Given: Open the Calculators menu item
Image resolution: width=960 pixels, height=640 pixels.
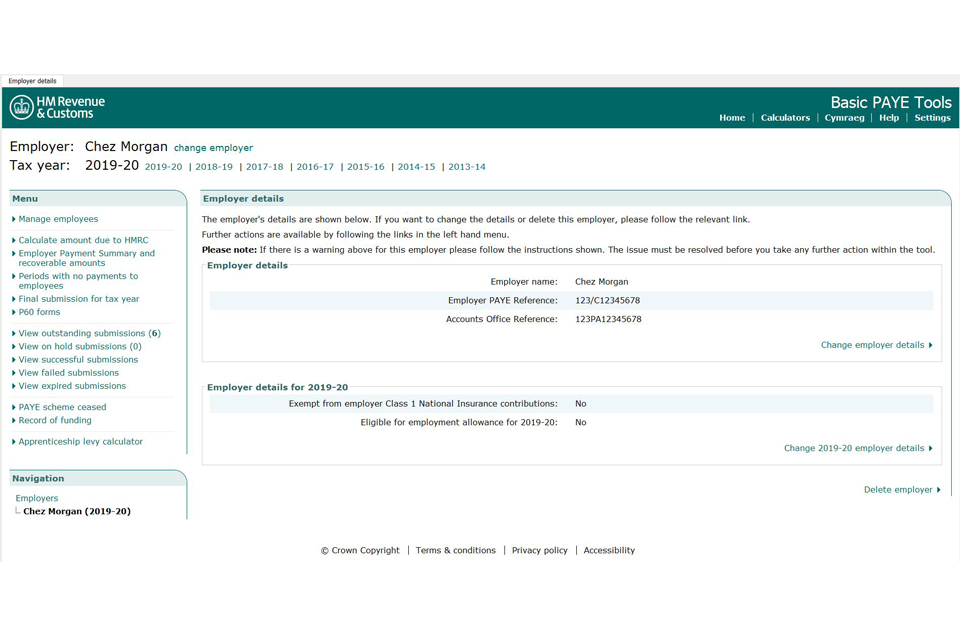Looking at the screenshot, I should pos(785,118).
